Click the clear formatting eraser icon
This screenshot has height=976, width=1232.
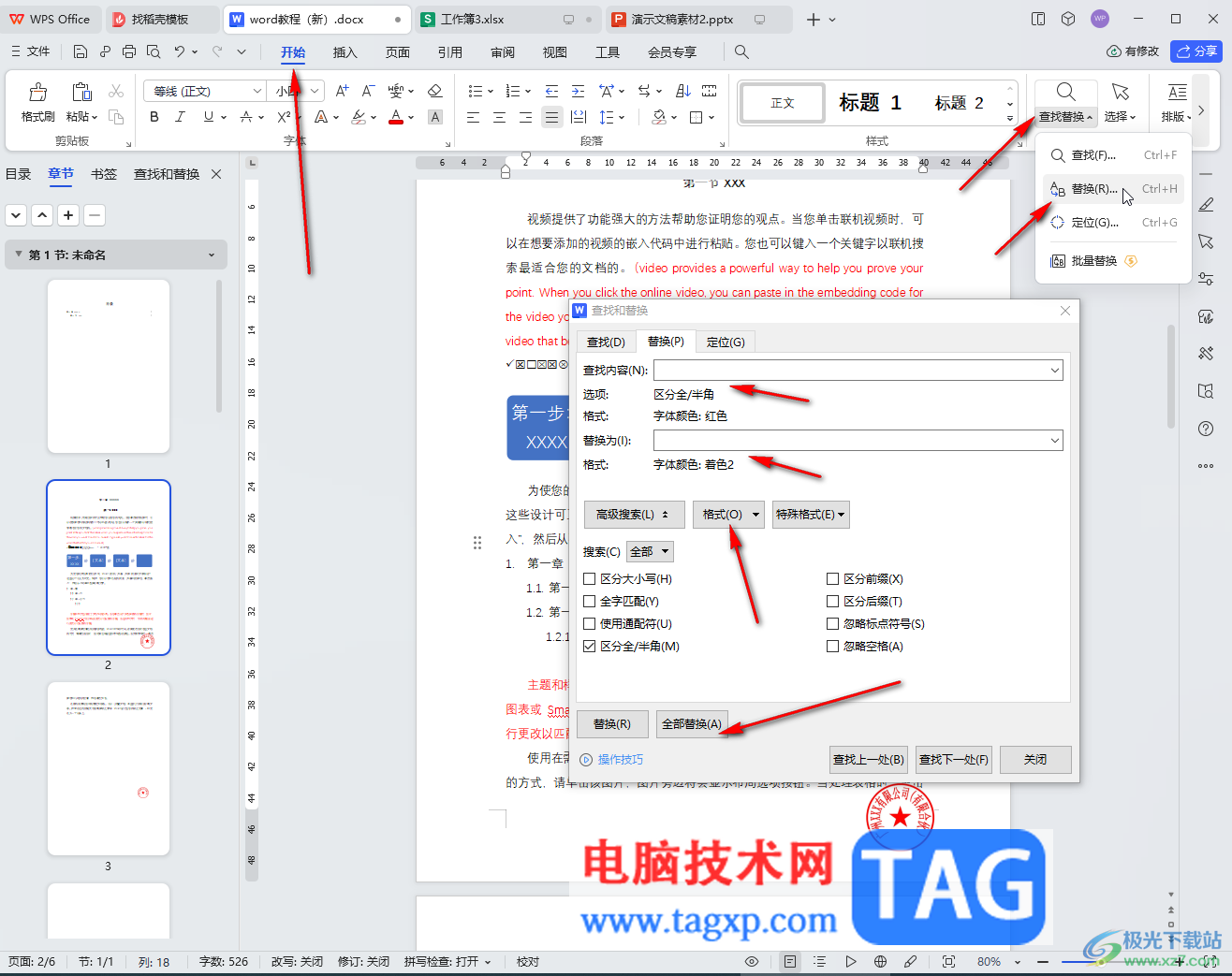[x=434, y=91]
